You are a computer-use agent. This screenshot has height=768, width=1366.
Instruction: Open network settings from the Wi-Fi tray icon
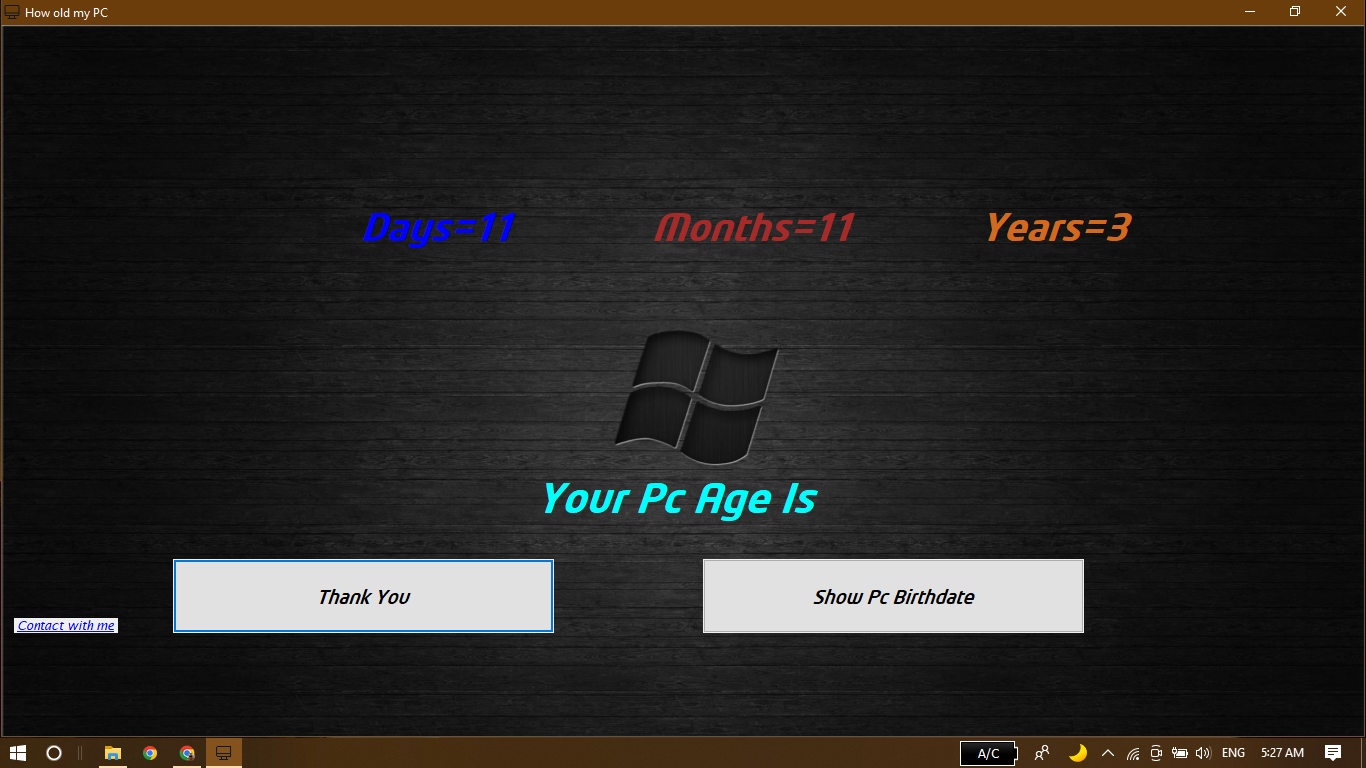1132,753
